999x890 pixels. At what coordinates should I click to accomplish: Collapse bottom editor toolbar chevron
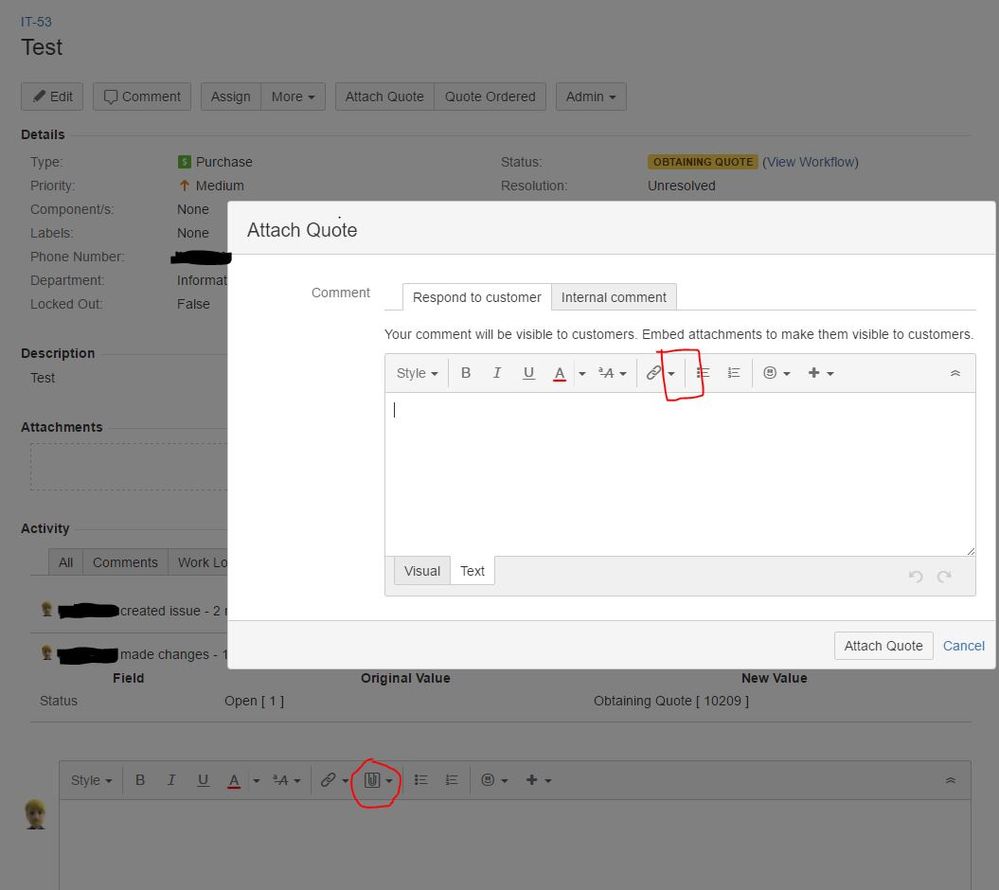coord(950,780)
